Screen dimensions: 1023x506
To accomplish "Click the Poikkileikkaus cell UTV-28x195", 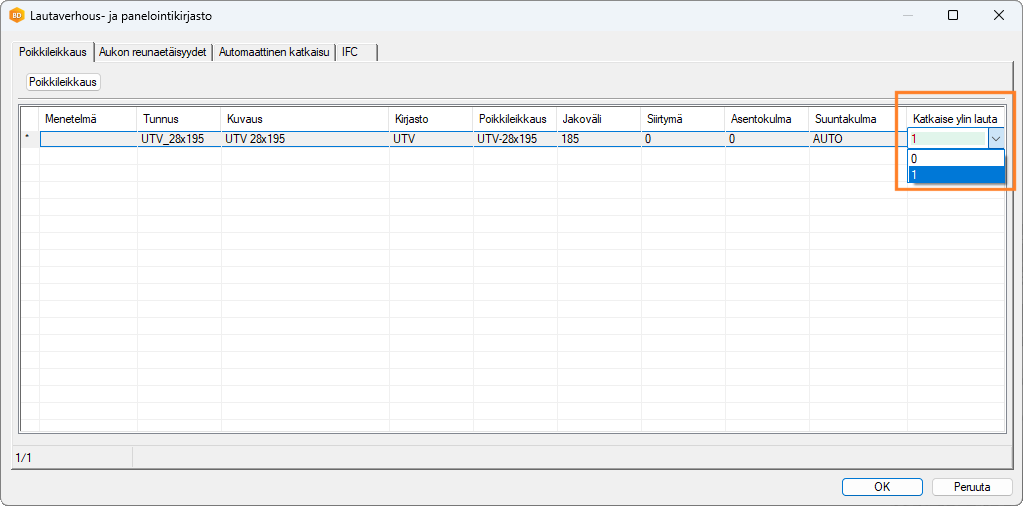I will (514, 139).
